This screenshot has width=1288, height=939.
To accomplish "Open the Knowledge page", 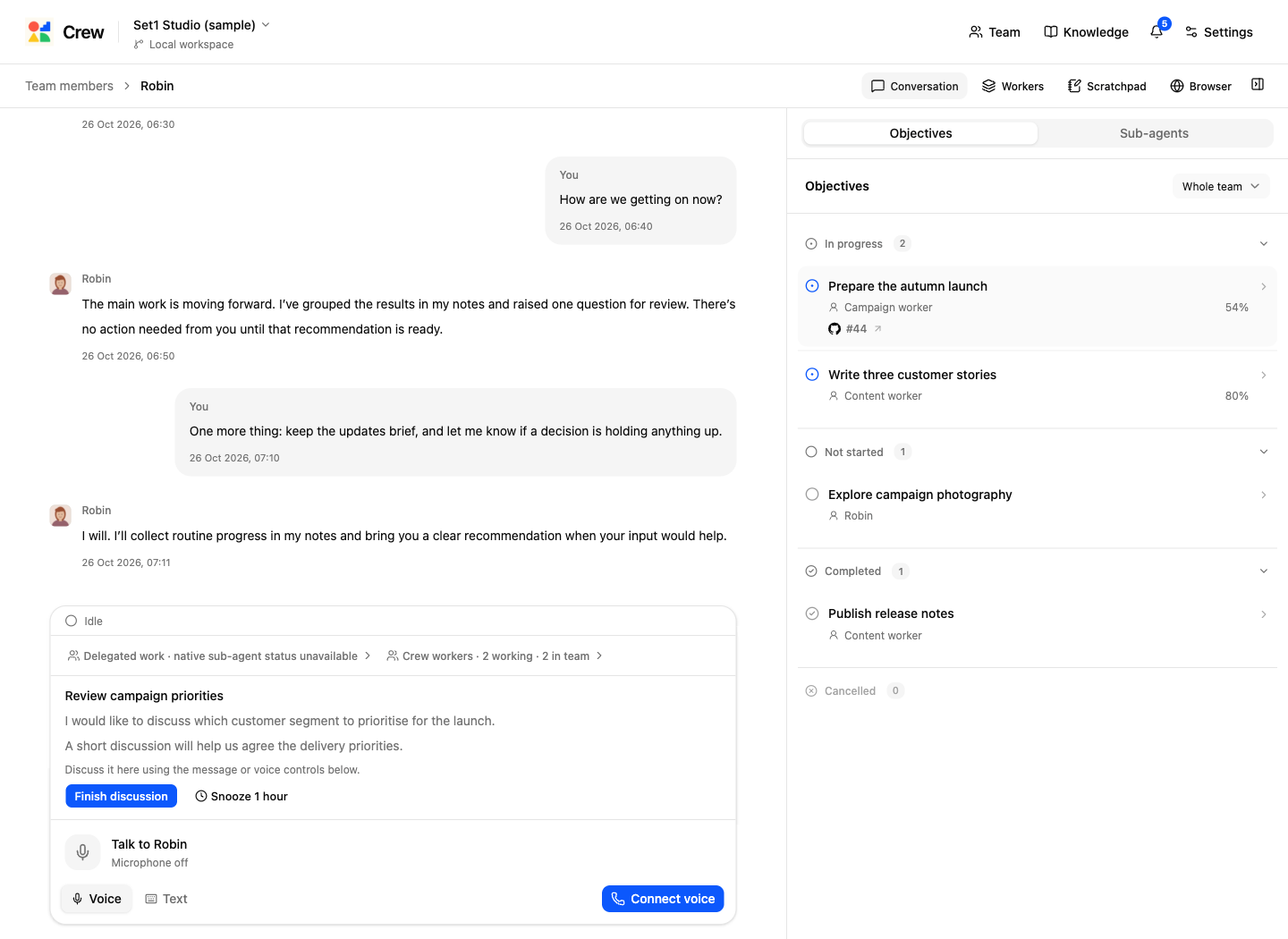I will 1086,32.
